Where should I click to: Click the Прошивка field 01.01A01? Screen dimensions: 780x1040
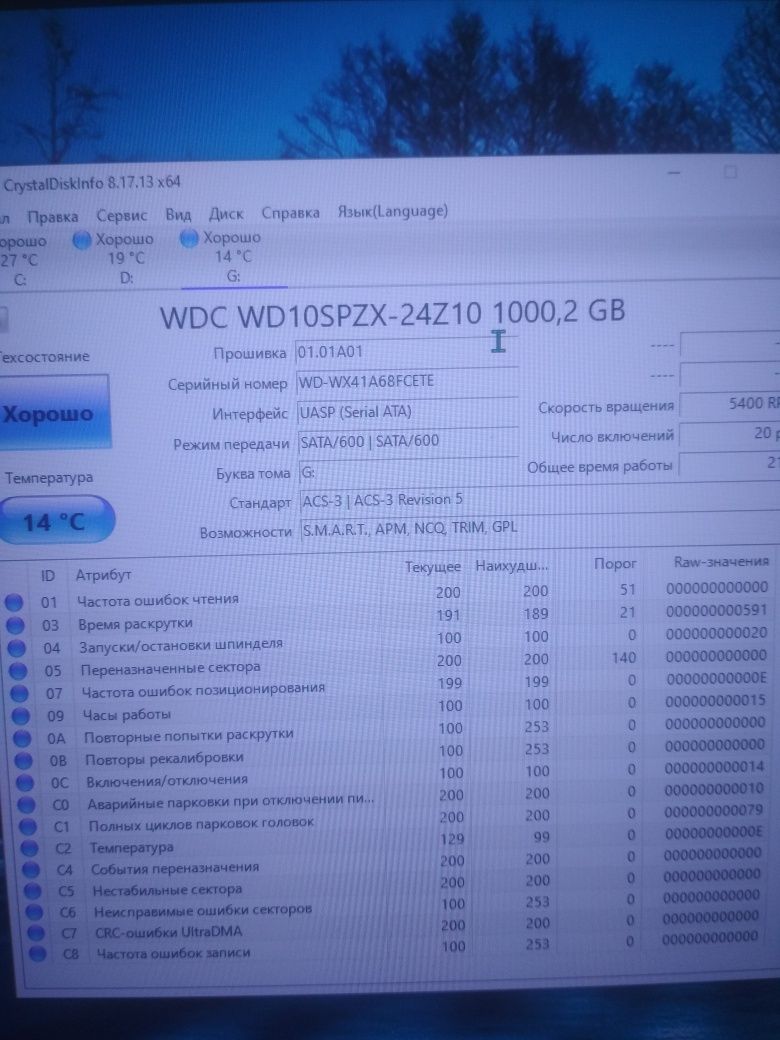pyautogui.click(x=406, y=351)
